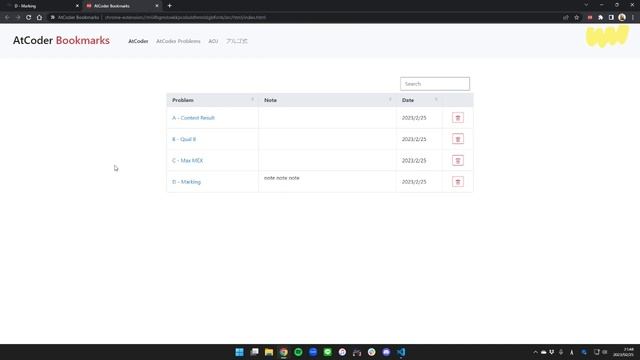The image size is (640, 360).
Task: Open the C - Max MEX problem link
Action: click(x=188, y=160)
